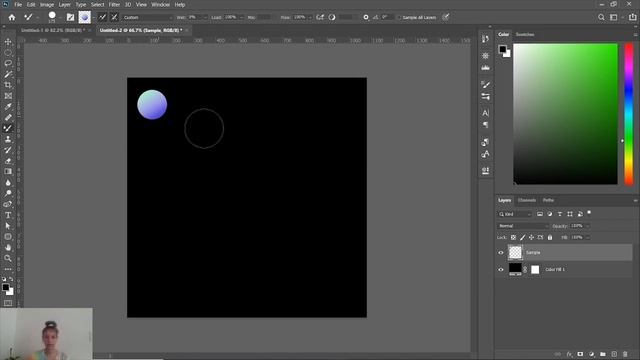Screen dimensions: 640x360
Task: Switch to the Untitled-1 document tab
Action: click(52, 30)
